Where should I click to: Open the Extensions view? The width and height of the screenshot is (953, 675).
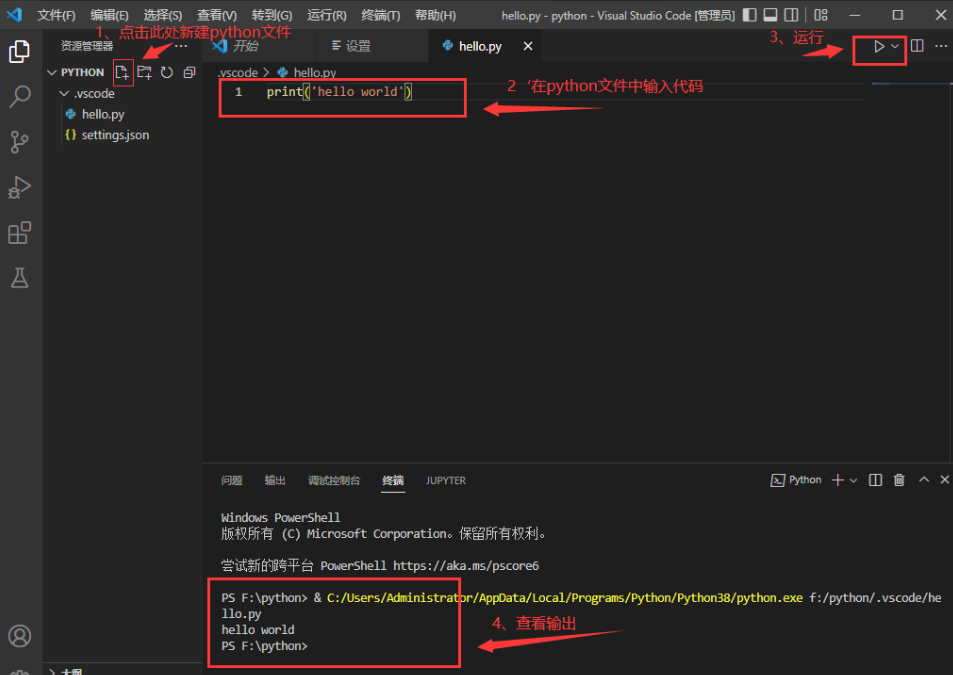pyautogui.click(x=19, y=233)
